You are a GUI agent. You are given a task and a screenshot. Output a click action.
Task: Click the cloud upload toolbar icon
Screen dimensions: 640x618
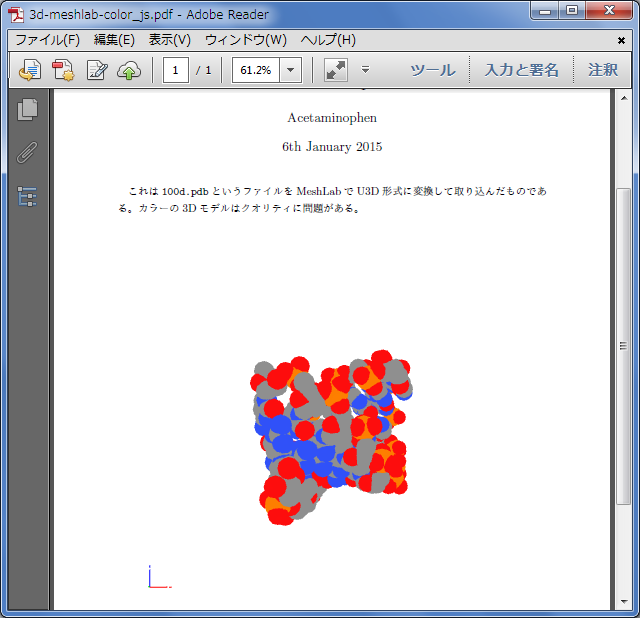[129, 70]
